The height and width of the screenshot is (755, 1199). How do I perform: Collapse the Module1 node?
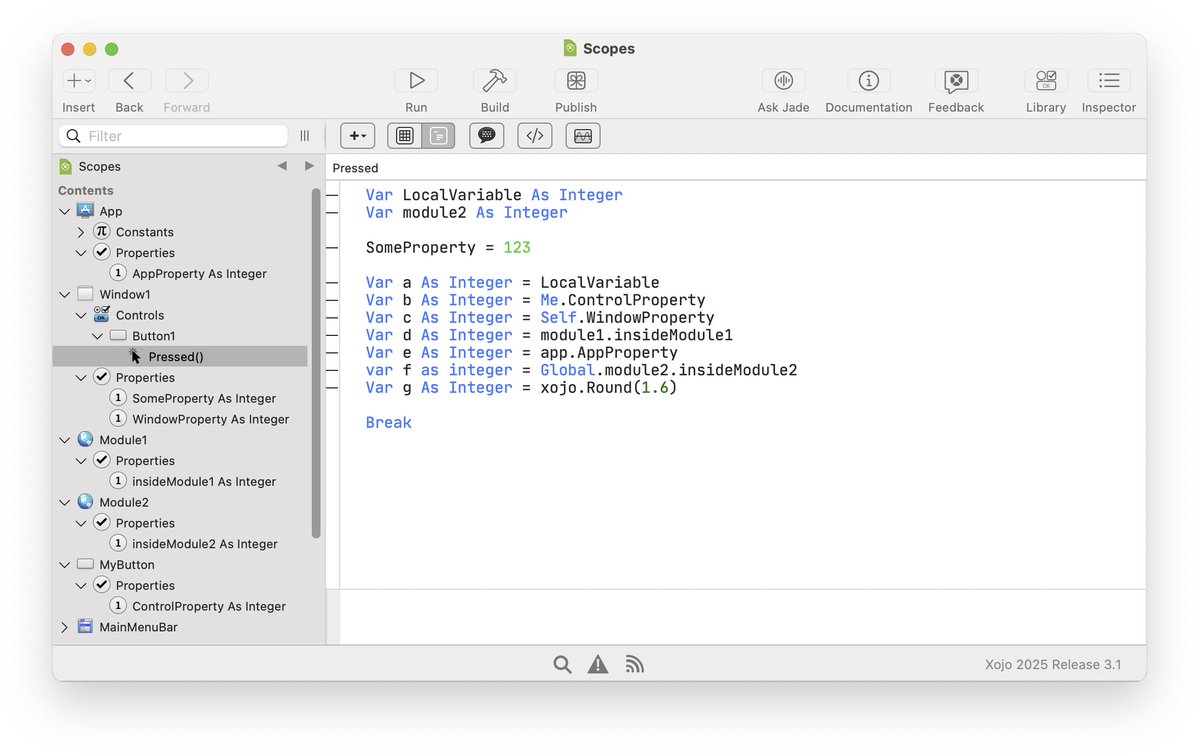coord(64,440)
